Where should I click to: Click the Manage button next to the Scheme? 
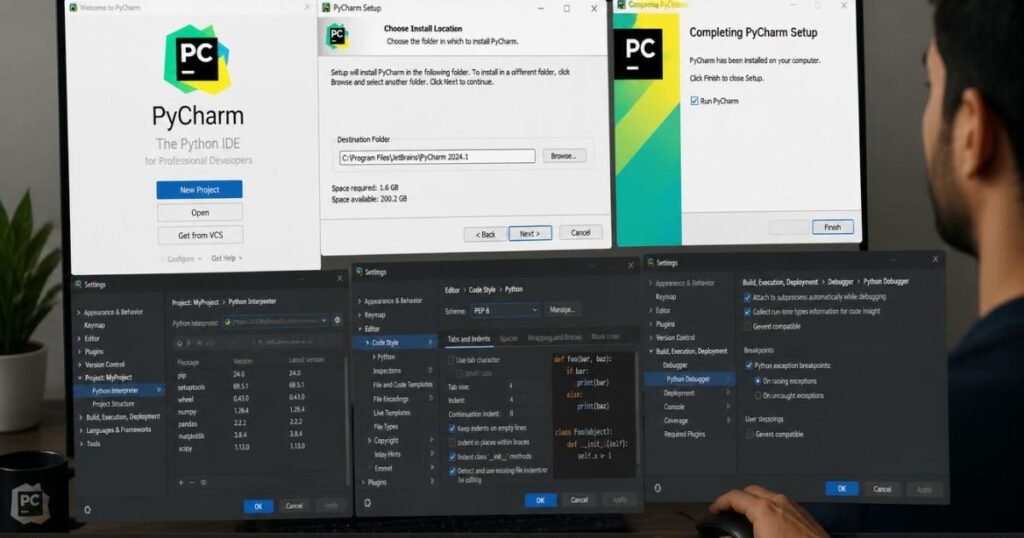click(x=562, y=309)
